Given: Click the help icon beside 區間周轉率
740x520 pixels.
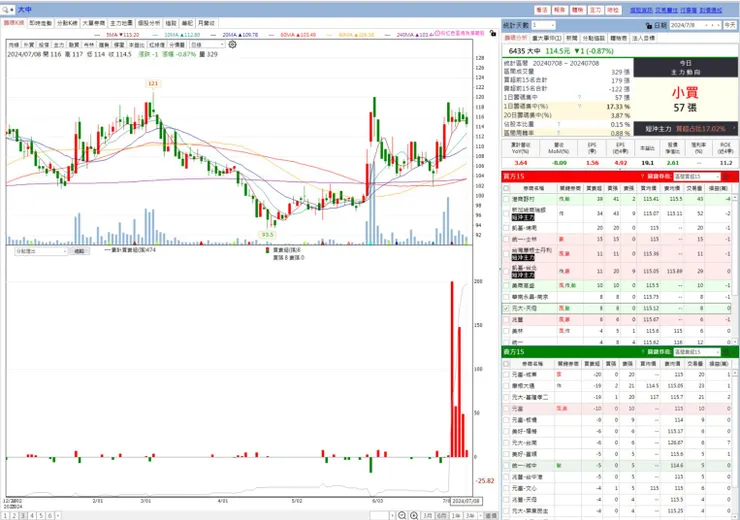Looking at the screenshot, I should (x=558, y=133).
